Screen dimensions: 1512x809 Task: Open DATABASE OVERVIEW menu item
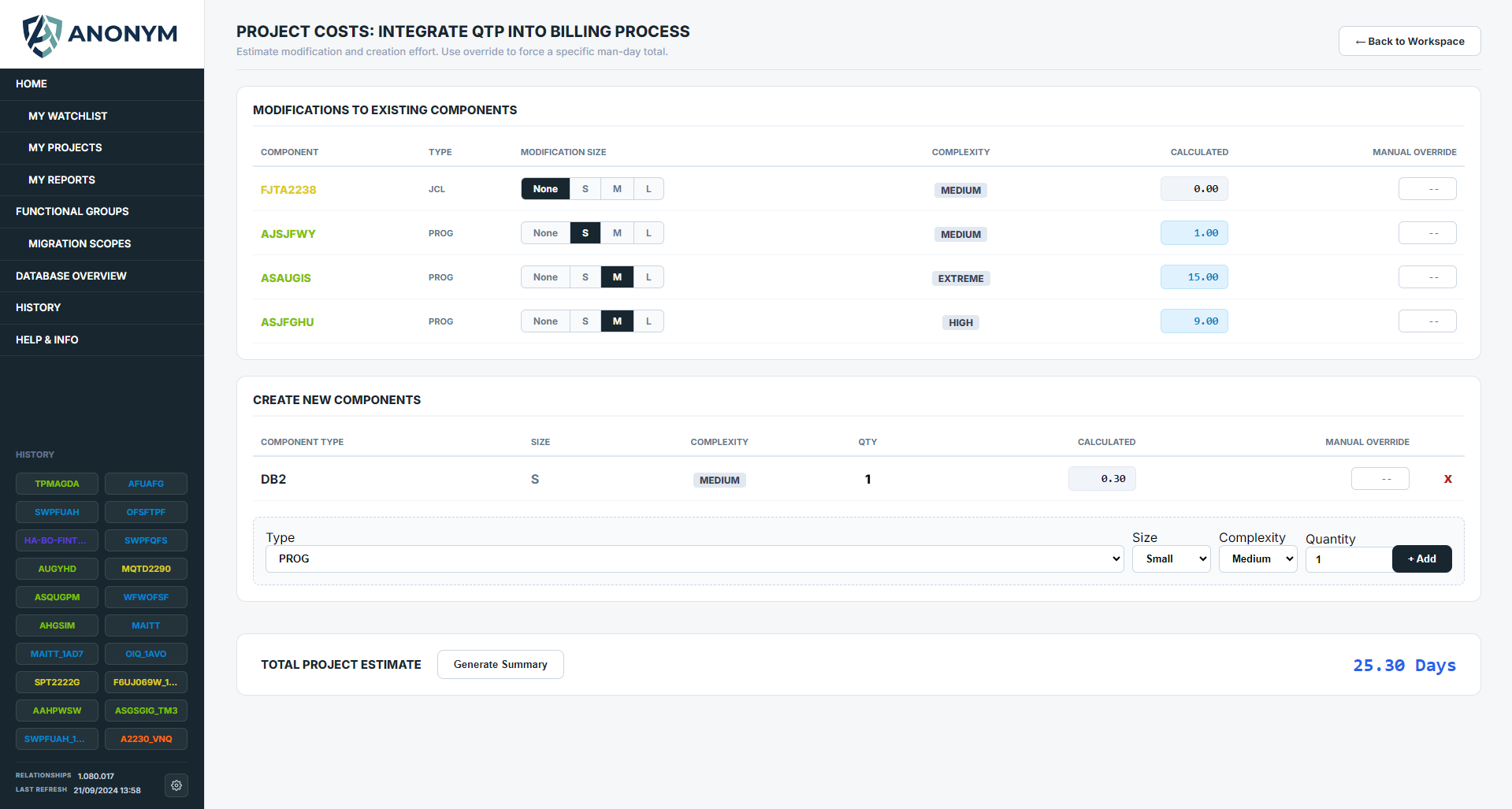[x=102, y=276]
